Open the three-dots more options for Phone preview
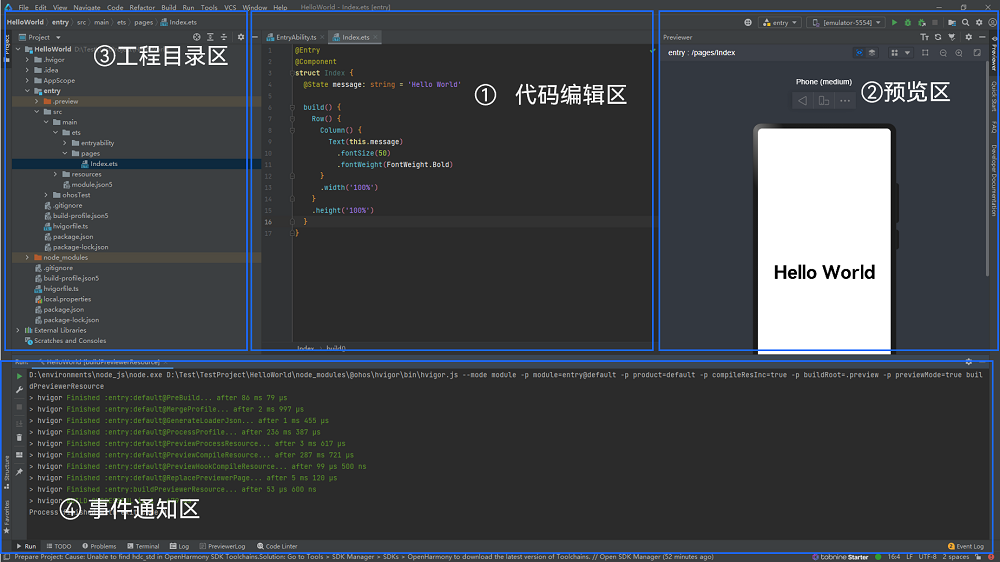The height and width of the screenshot is (562, 1000). 845,101
